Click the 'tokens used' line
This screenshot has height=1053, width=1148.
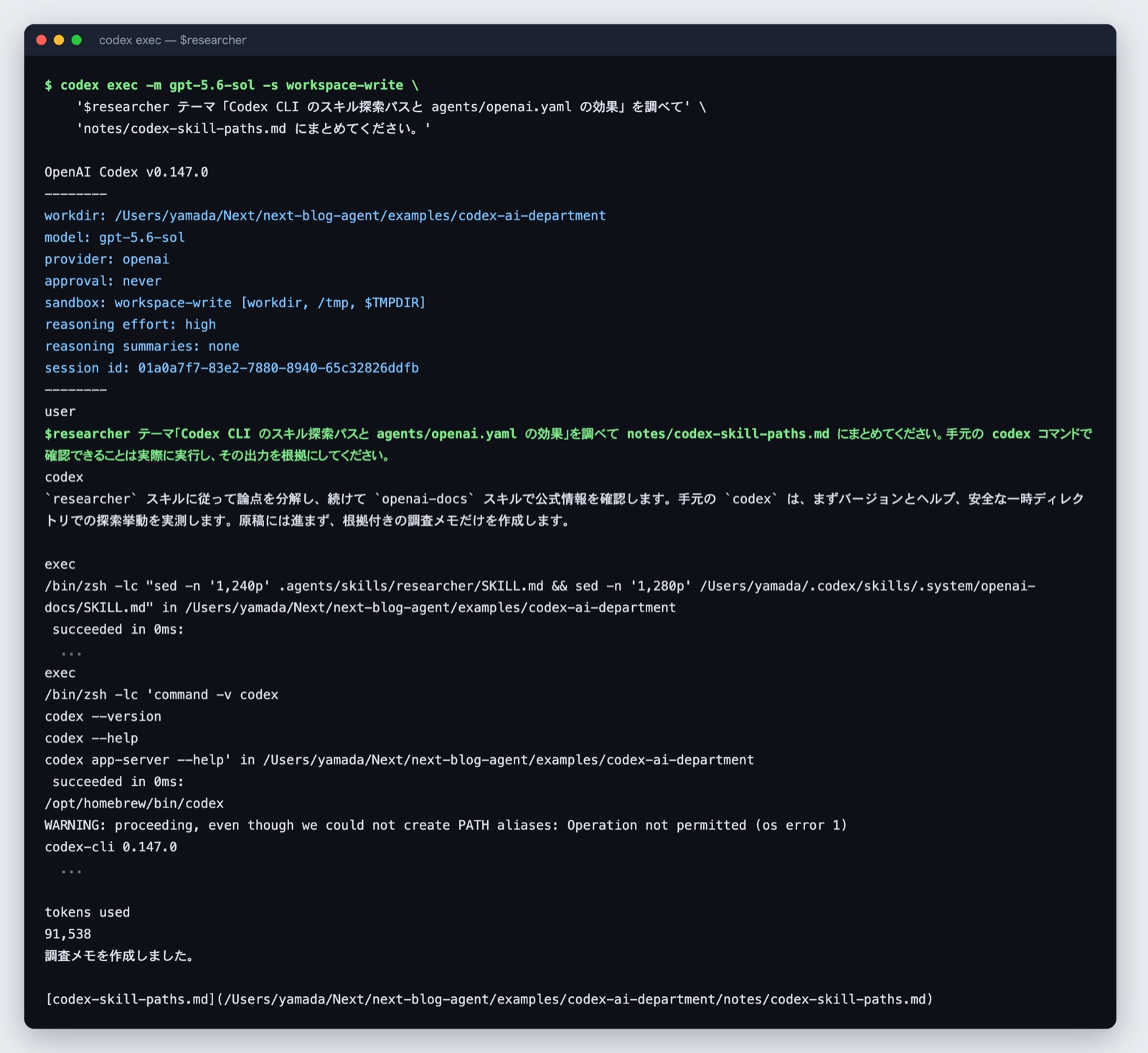click(87, 912)
